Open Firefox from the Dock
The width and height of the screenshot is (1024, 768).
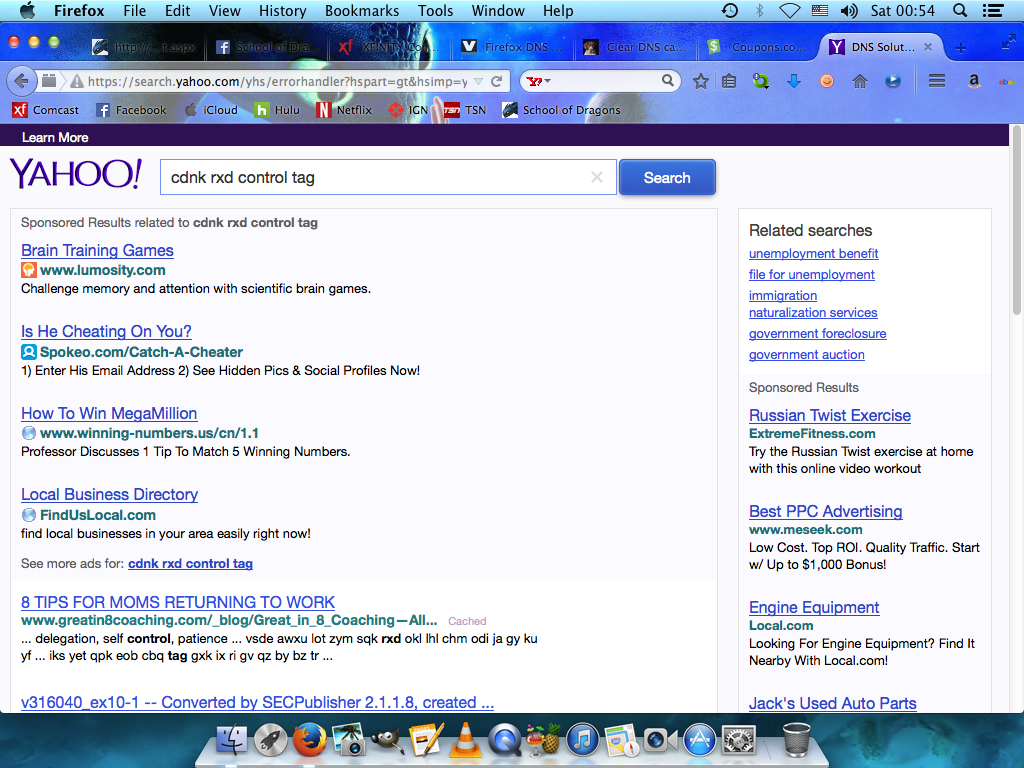[x=310, y=741]
